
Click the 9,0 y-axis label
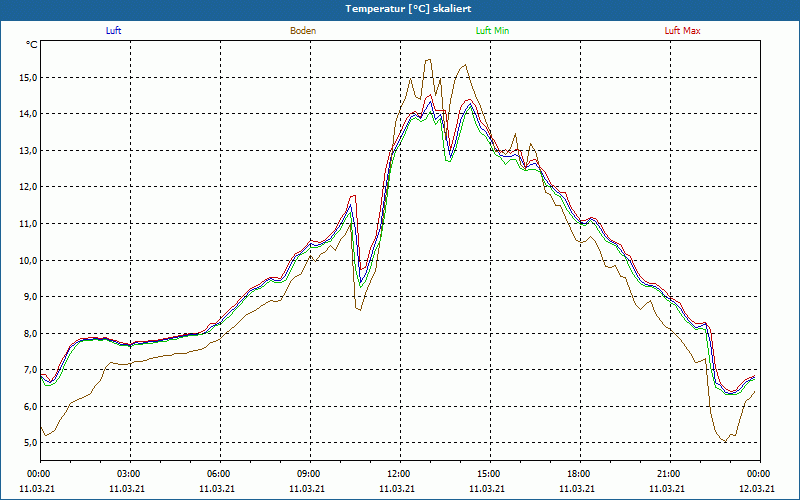pyautogui.click(x=31, y=296)
